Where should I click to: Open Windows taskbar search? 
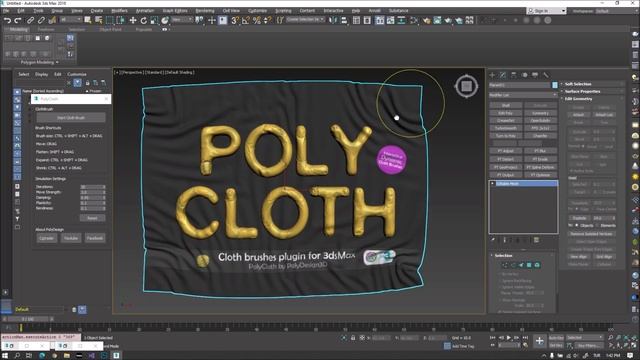coord(17,356)
